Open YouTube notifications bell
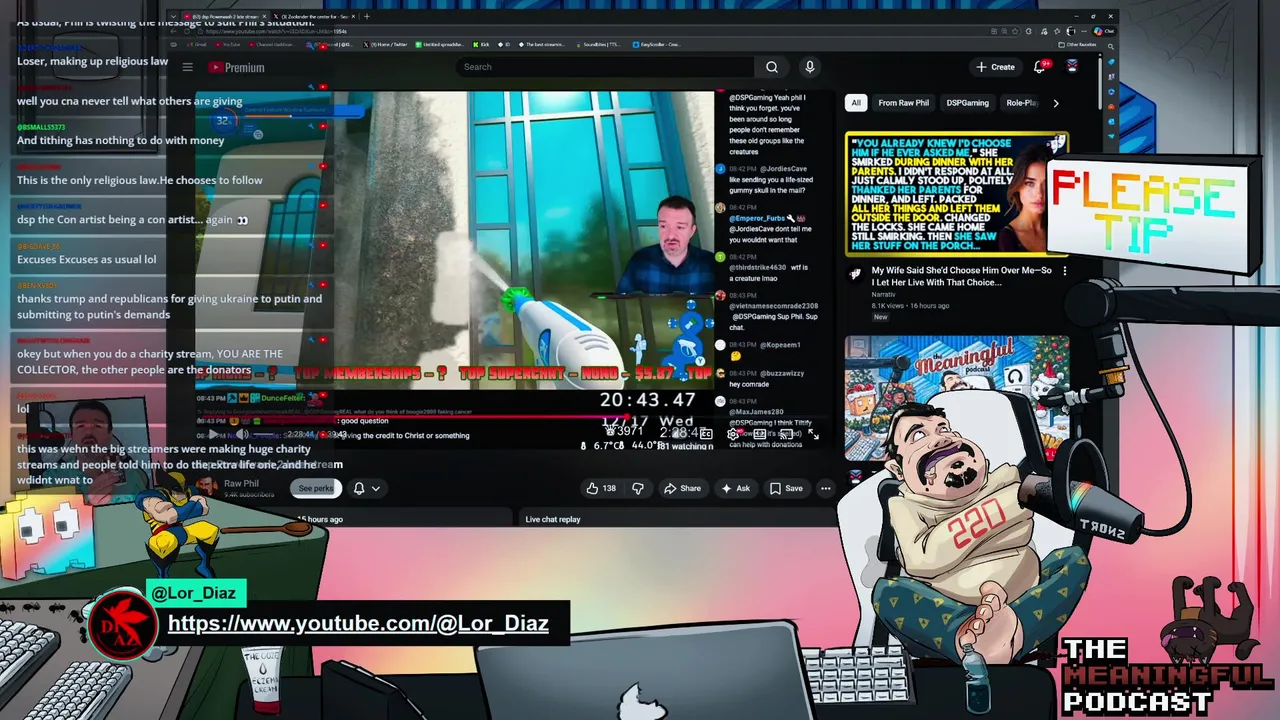Viewport: 1280px width, 720px height. 1041,66
